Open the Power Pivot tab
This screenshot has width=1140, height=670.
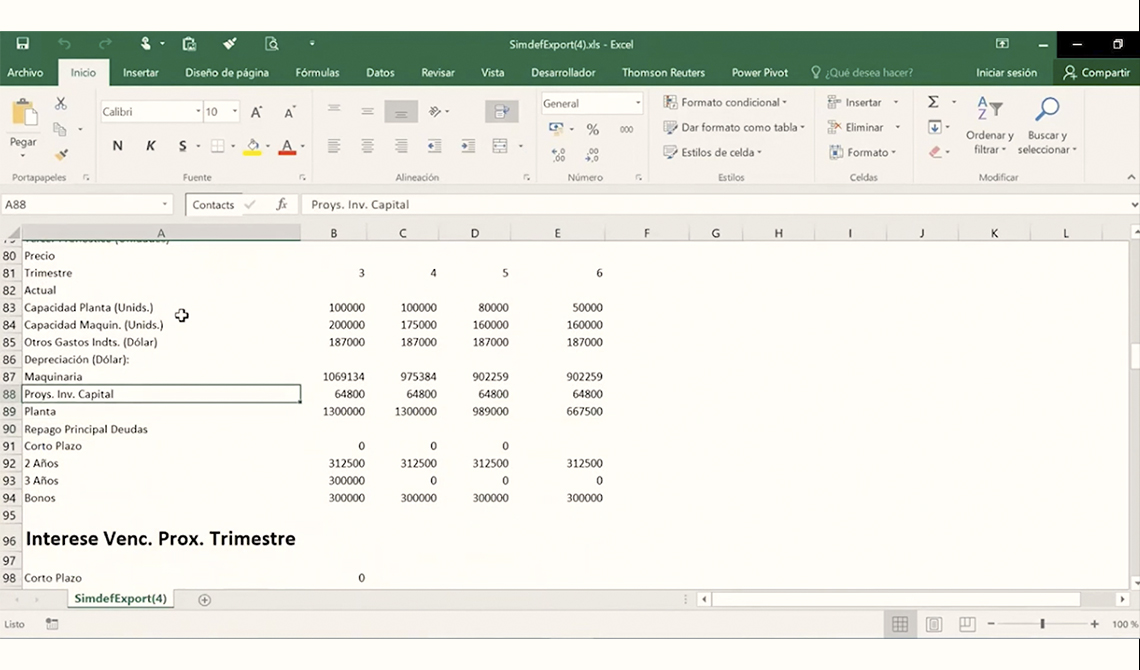tap(760, 72)
